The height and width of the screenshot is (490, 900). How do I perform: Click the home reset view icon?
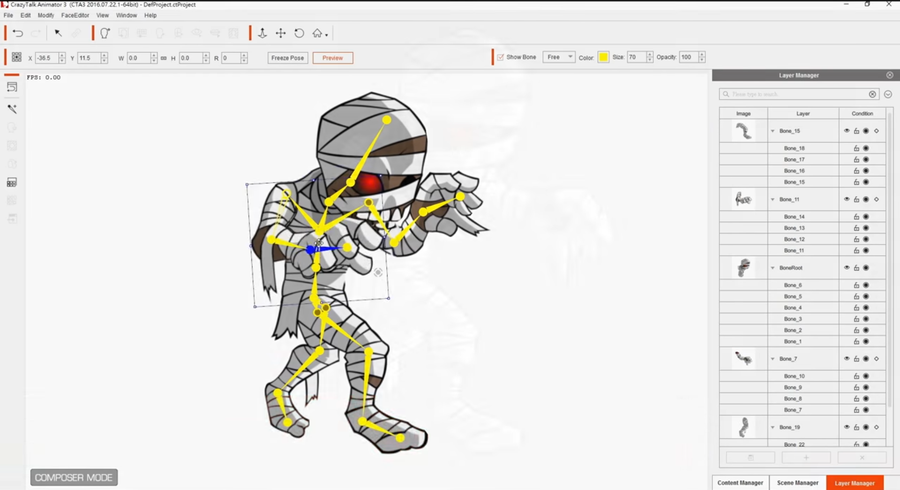pyautogui.click(x=317, y=33)
